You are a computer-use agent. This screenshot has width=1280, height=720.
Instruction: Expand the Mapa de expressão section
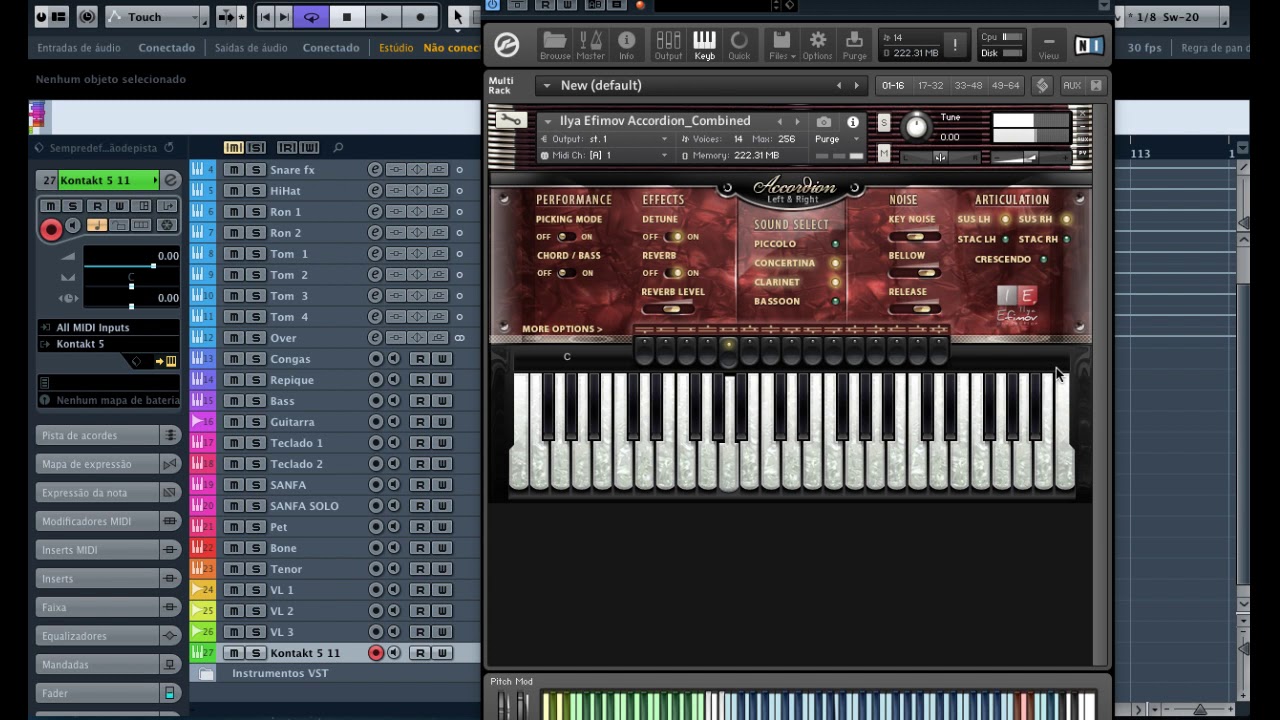(x=109, y=464)
